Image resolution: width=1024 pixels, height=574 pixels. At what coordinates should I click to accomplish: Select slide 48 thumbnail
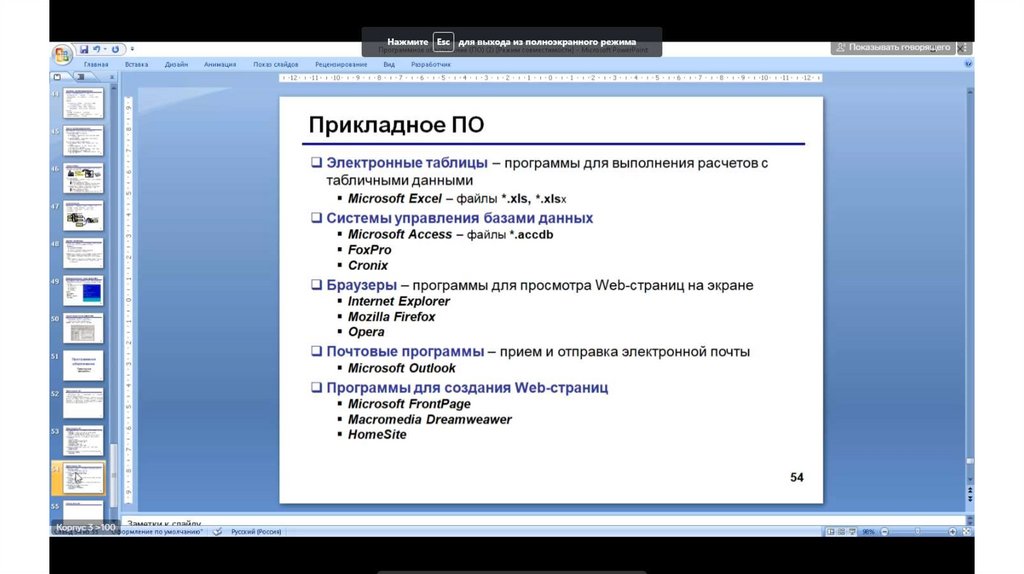click(x=83, y=253)
